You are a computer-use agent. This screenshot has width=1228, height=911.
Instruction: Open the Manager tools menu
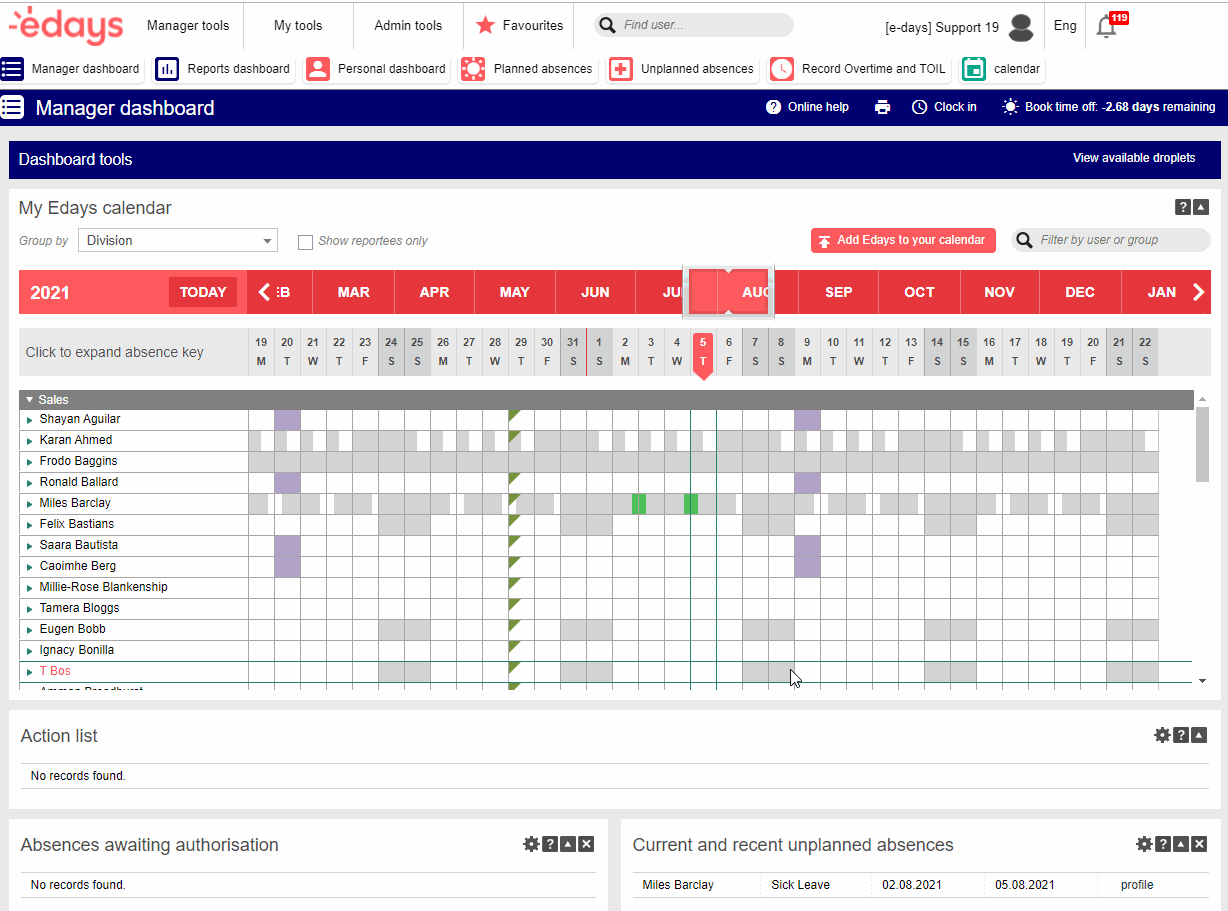(x=188, y=25)
